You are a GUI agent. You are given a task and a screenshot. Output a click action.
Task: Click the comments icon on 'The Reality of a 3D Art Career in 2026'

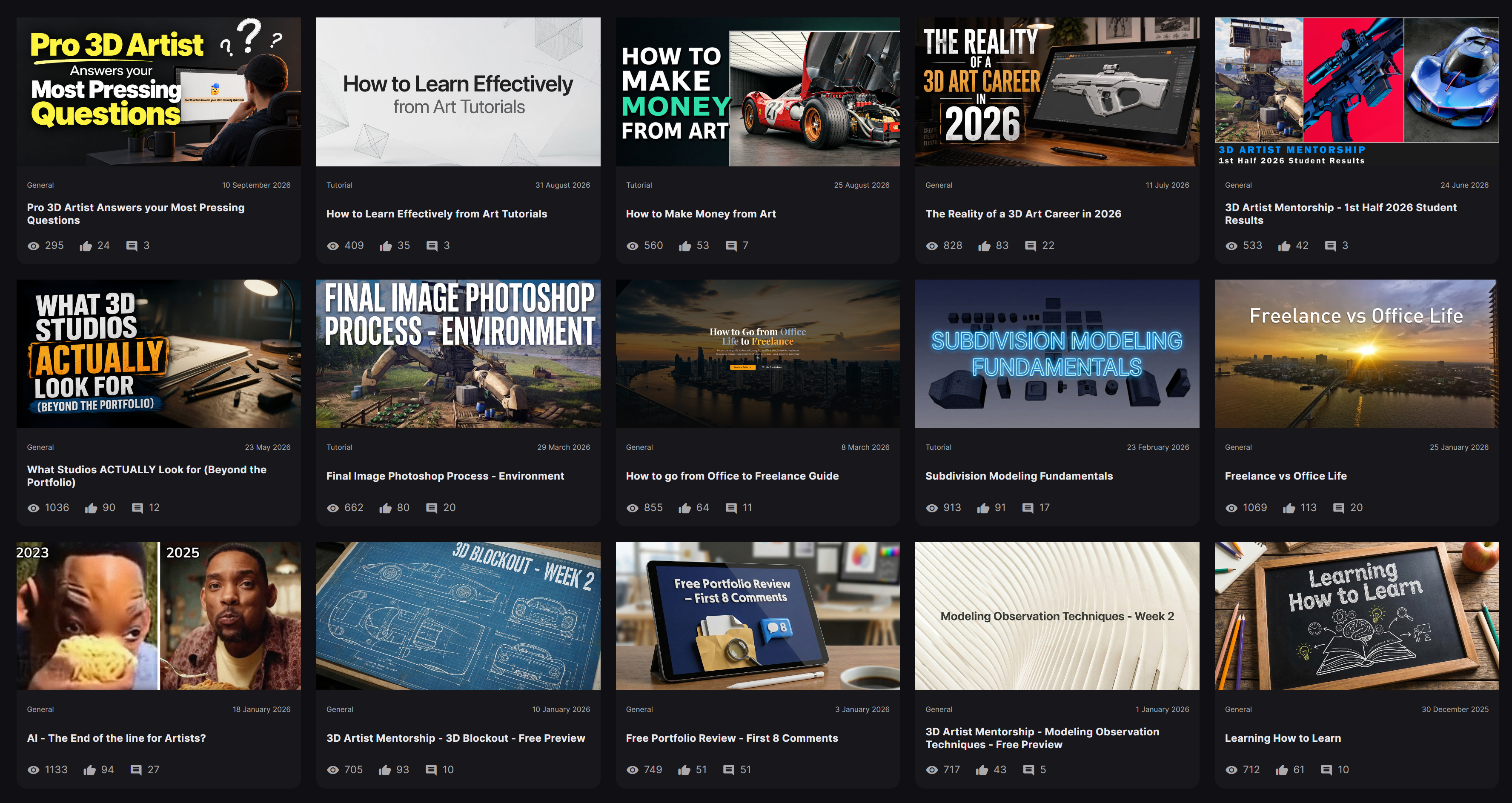[x=1030, y=246]
